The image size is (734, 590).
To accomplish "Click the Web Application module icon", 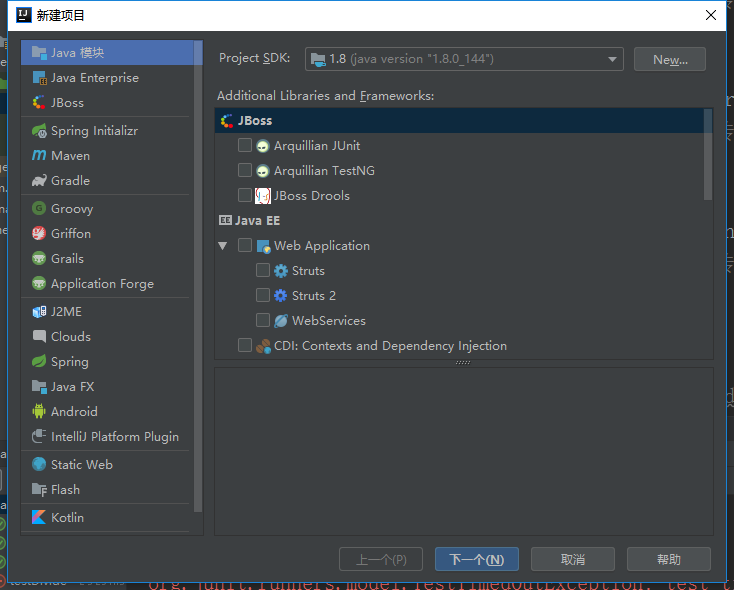I will pos(263,246).
